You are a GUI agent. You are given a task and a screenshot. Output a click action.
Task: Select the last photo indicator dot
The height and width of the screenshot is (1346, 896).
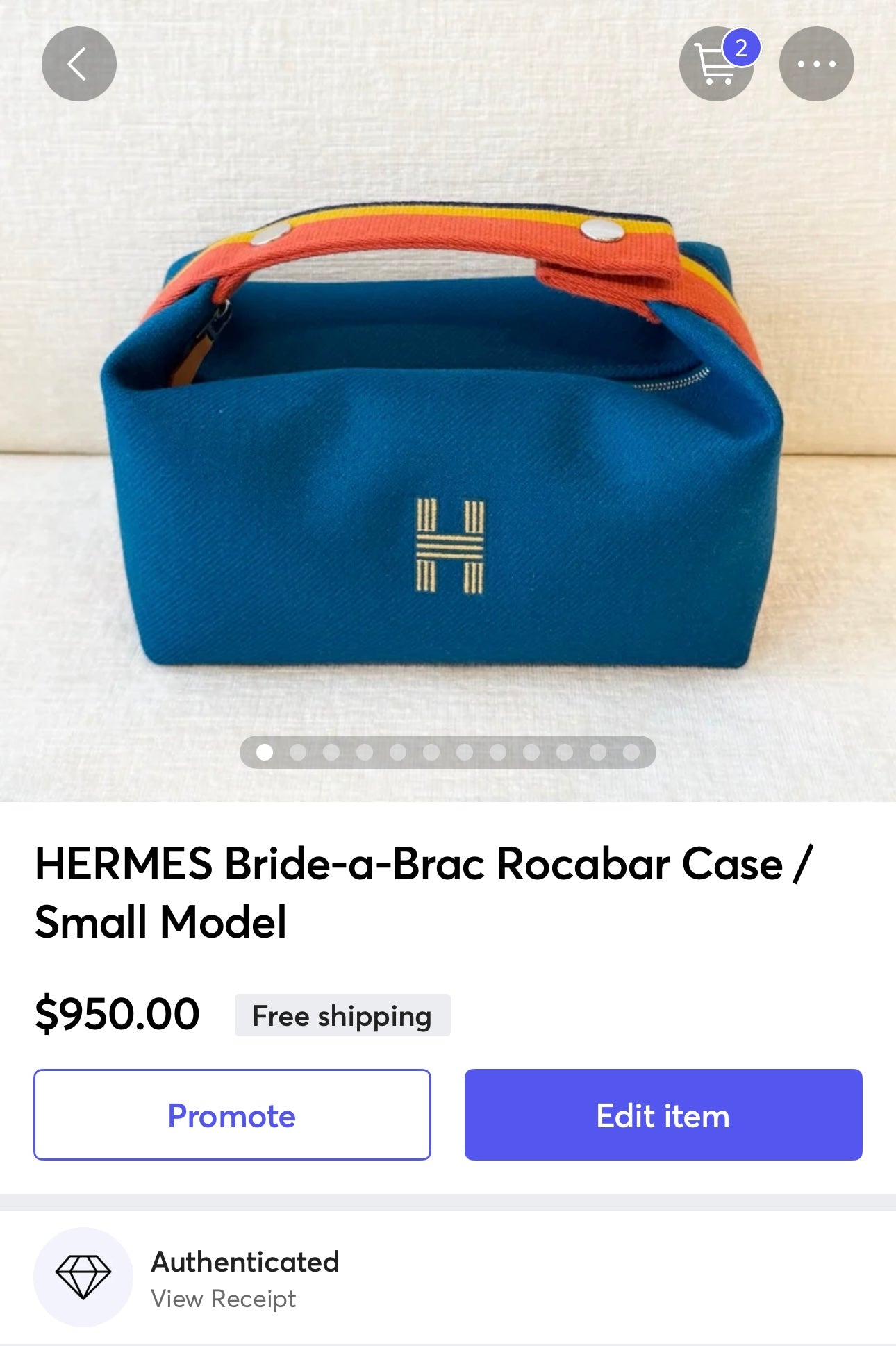click(x=631, y=752)
